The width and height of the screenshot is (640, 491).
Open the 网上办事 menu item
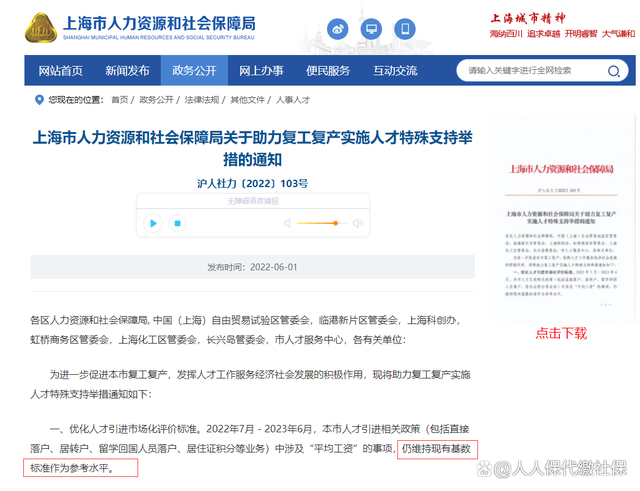pyautogui.click(x=261, y=71)
